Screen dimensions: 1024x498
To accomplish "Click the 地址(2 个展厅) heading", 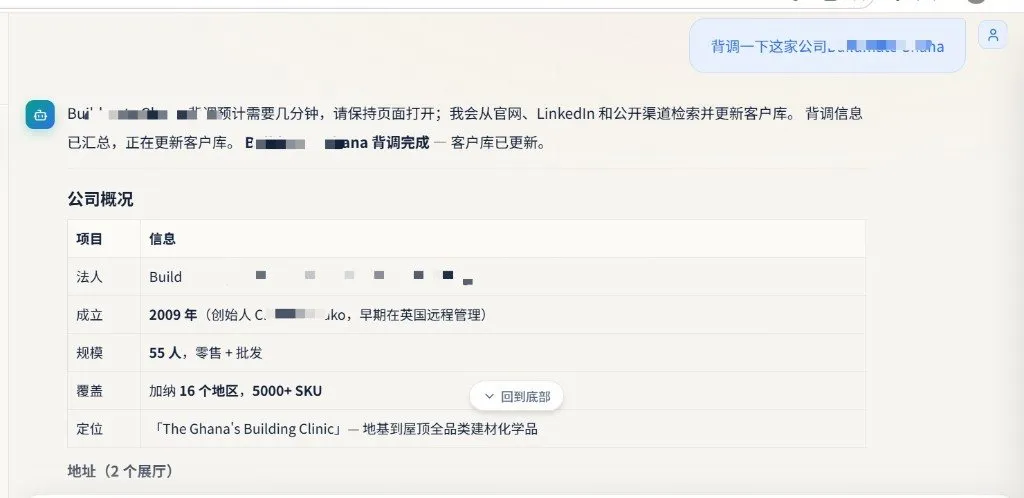I will point(121,471).
